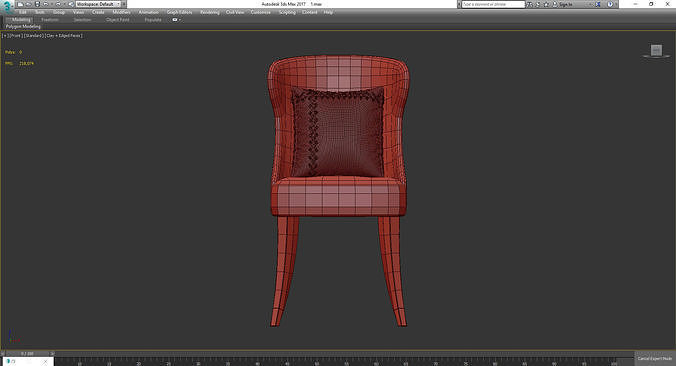
Task: Click the Open File quick-access icon
Action: 28,4
